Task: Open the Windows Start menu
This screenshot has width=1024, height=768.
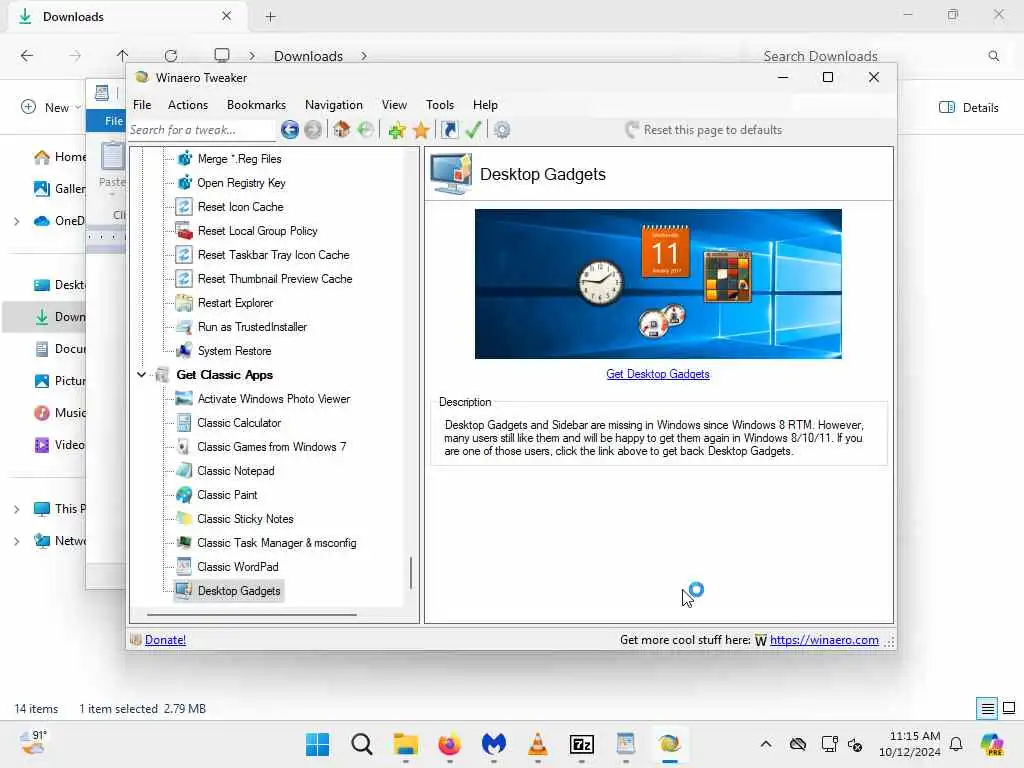Action: [317, 744]
